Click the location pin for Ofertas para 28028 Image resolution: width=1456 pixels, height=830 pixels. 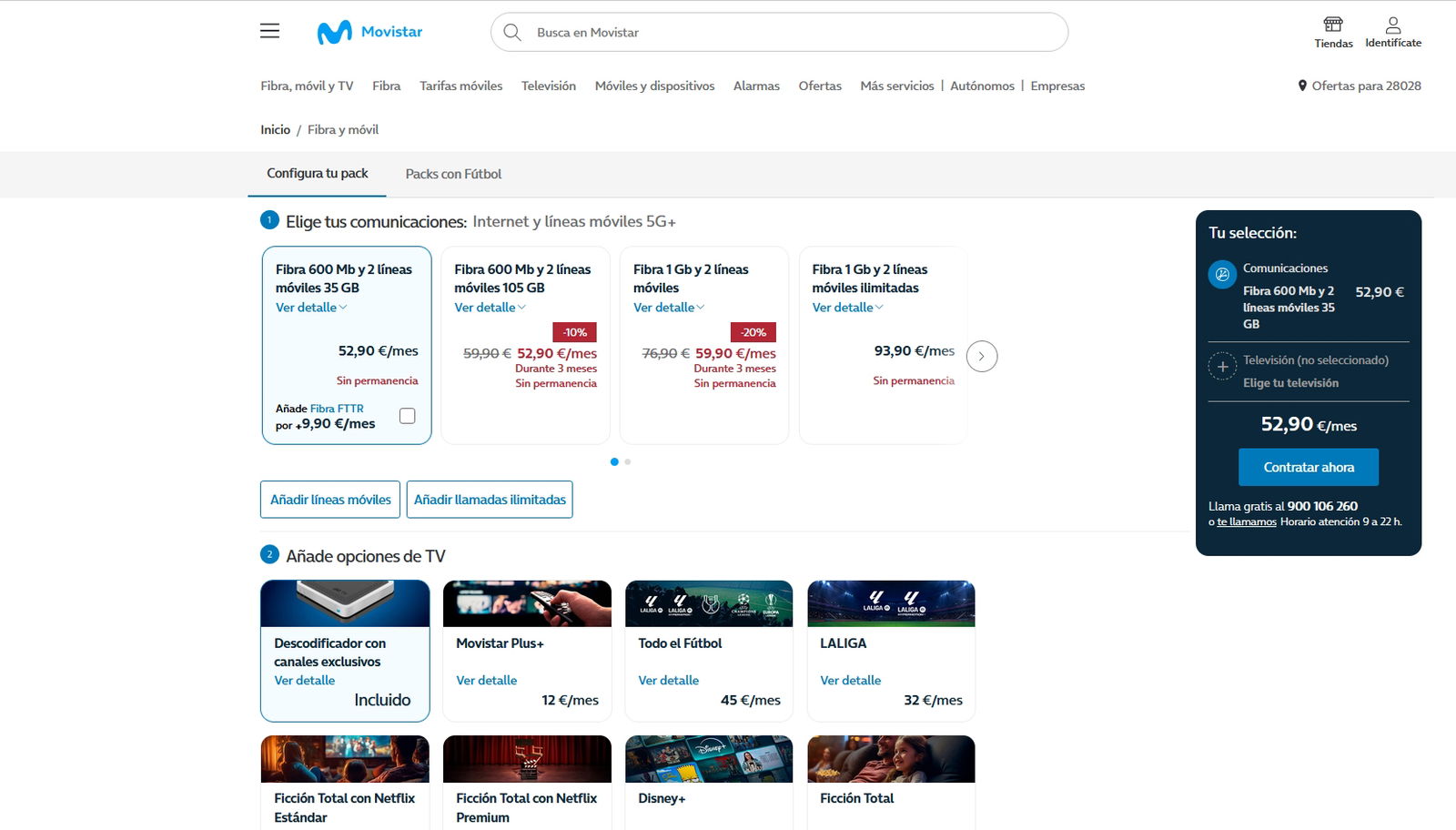(1302, 86)
